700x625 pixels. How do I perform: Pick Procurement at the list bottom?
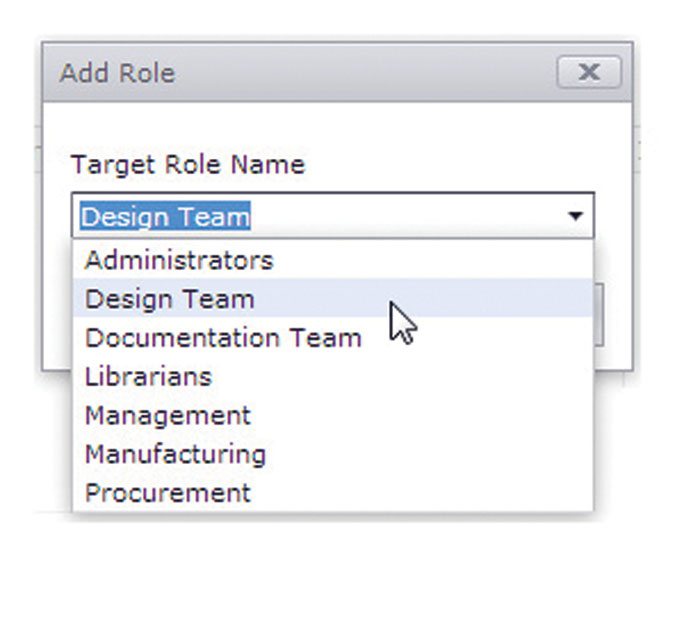168,493
